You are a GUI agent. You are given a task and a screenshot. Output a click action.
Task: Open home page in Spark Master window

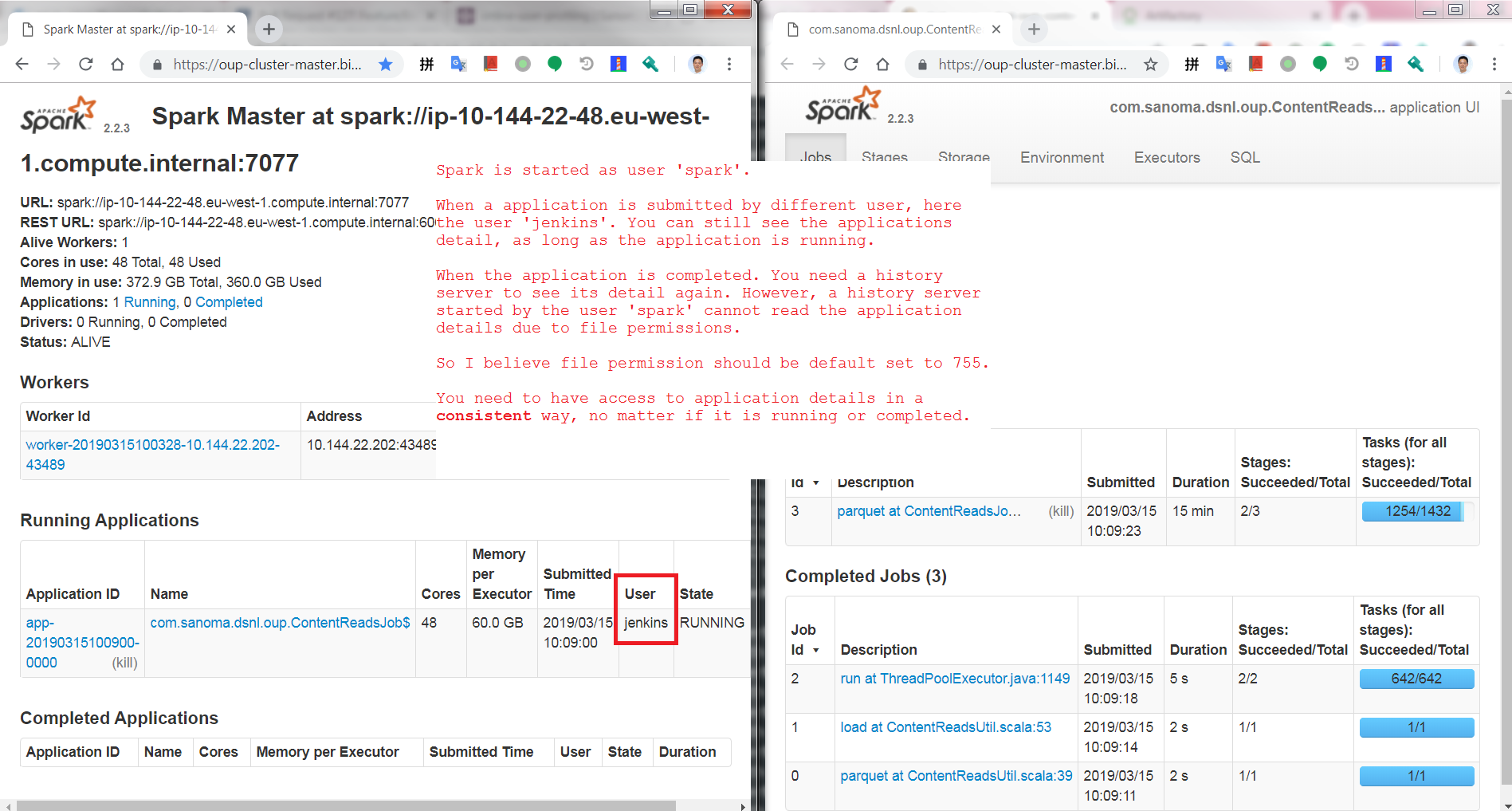click(x=117, y=65)
